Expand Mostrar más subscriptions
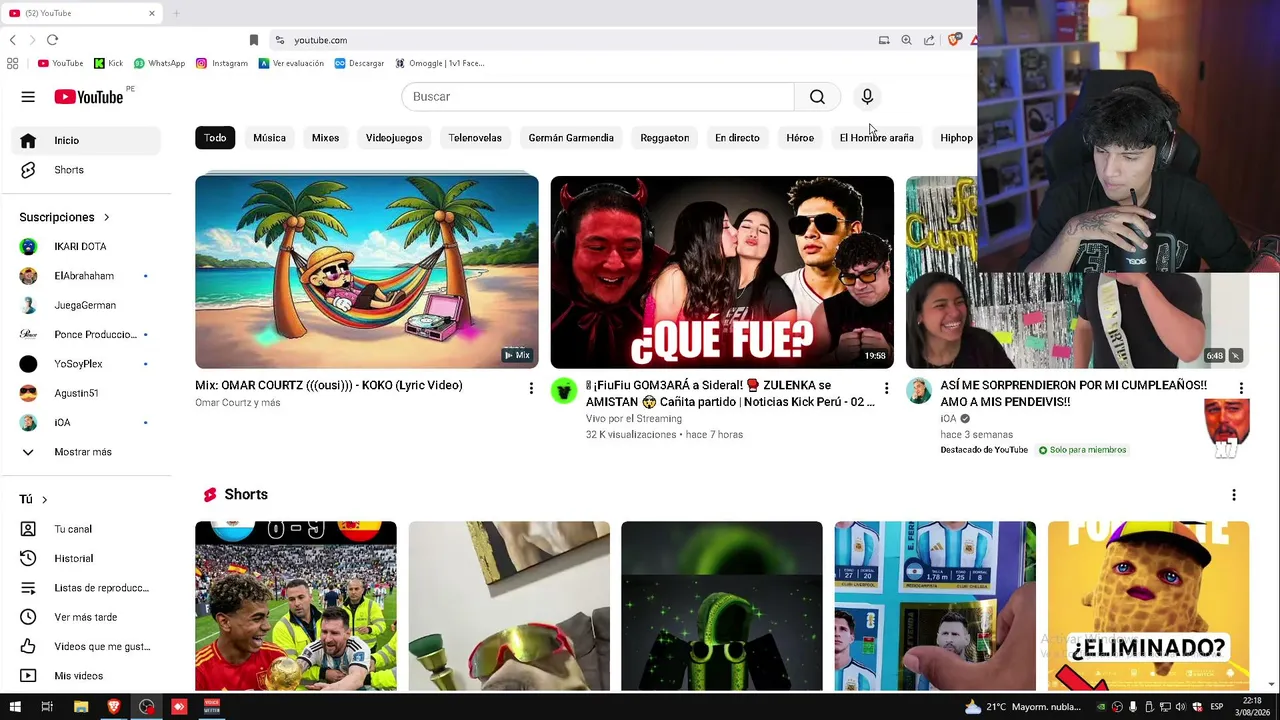 coord(86,452)
